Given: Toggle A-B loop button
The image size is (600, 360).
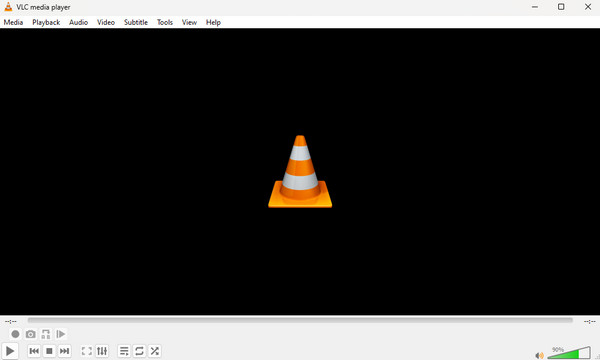Looking at the screenshot, I should (x=46, y=334).
